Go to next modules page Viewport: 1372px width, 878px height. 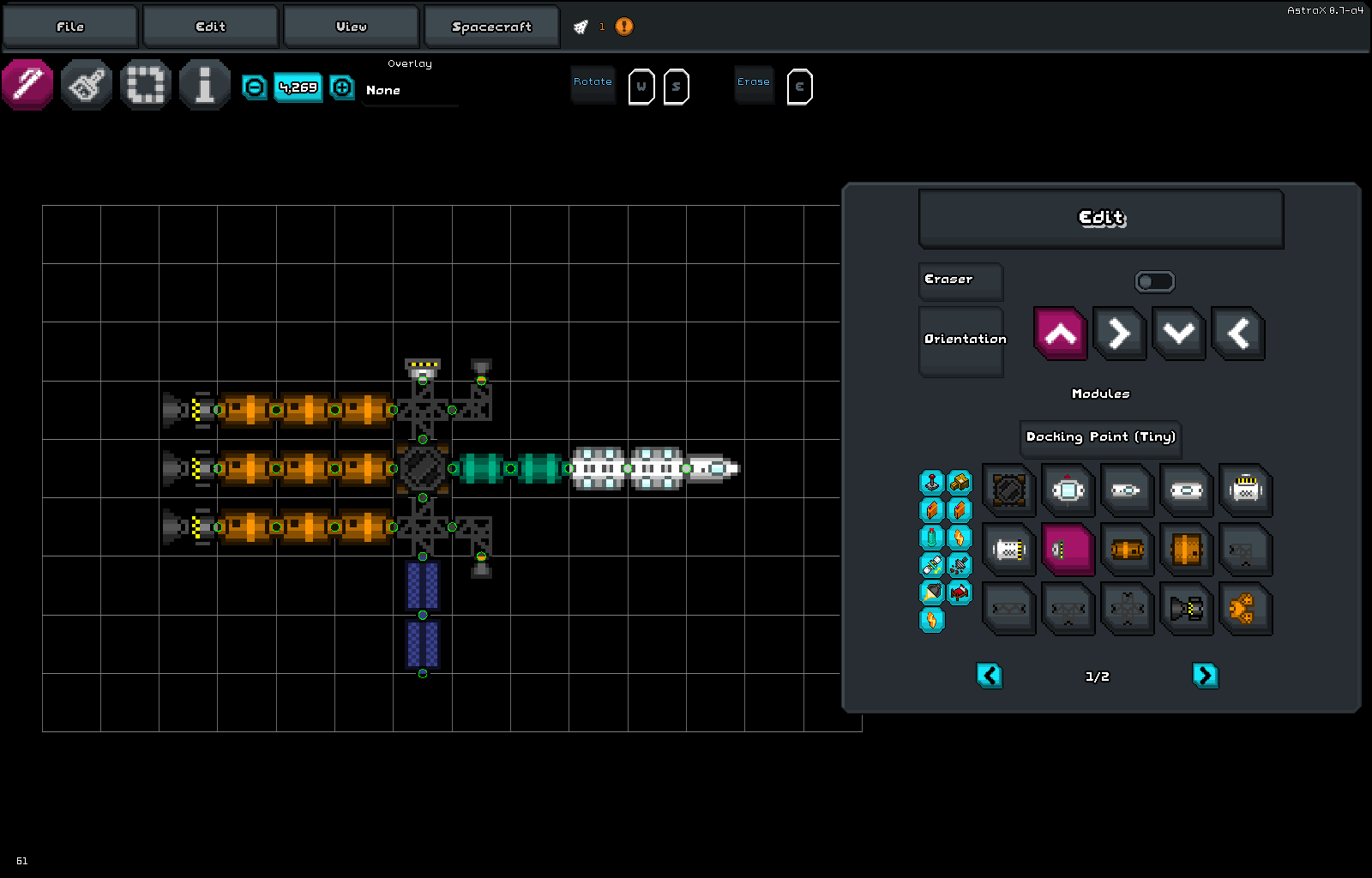[1205, 676]
